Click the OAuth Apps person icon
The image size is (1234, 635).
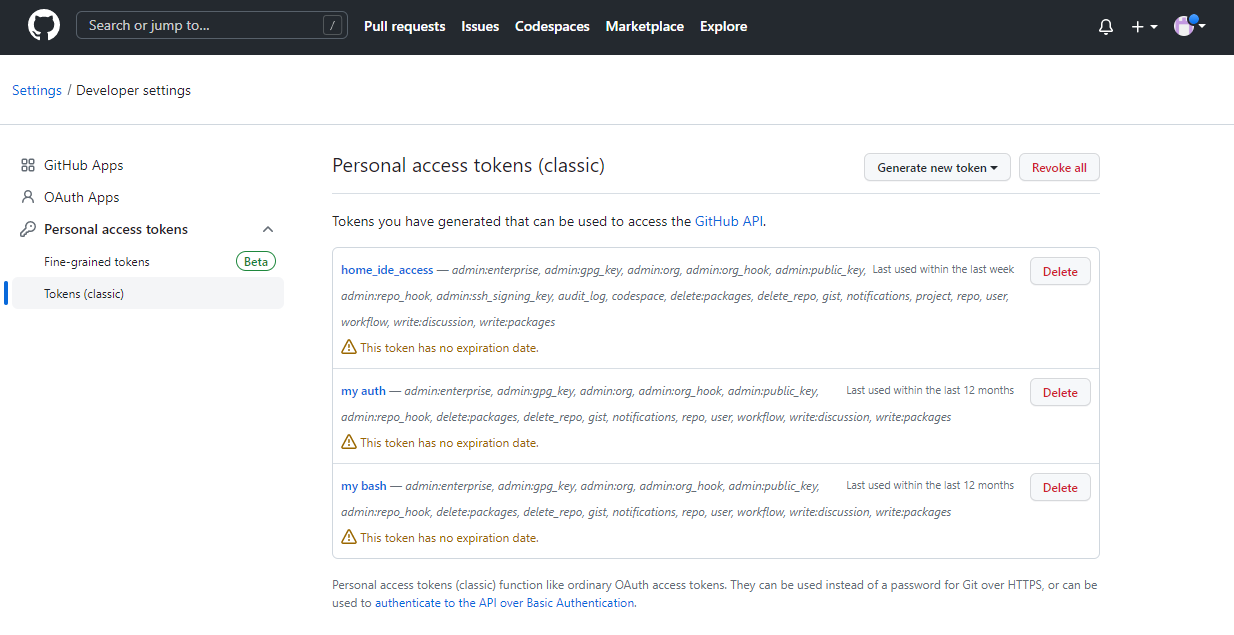(x=28, y=197)
